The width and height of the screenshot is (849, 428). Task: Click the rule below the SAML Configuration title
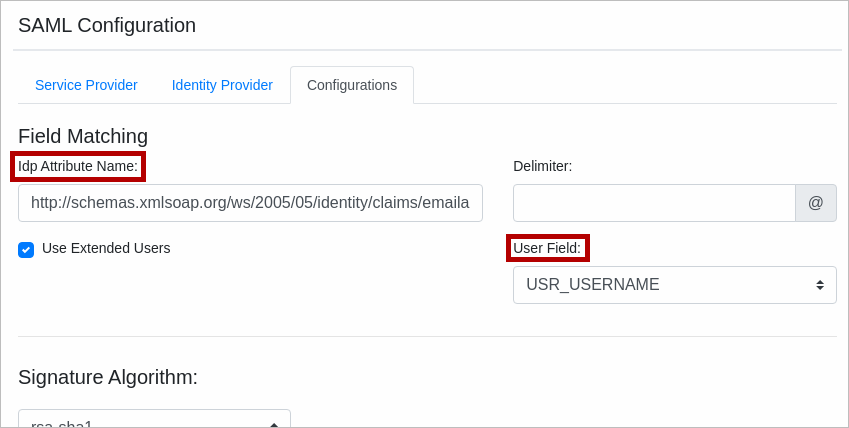[x=427, y=50]
